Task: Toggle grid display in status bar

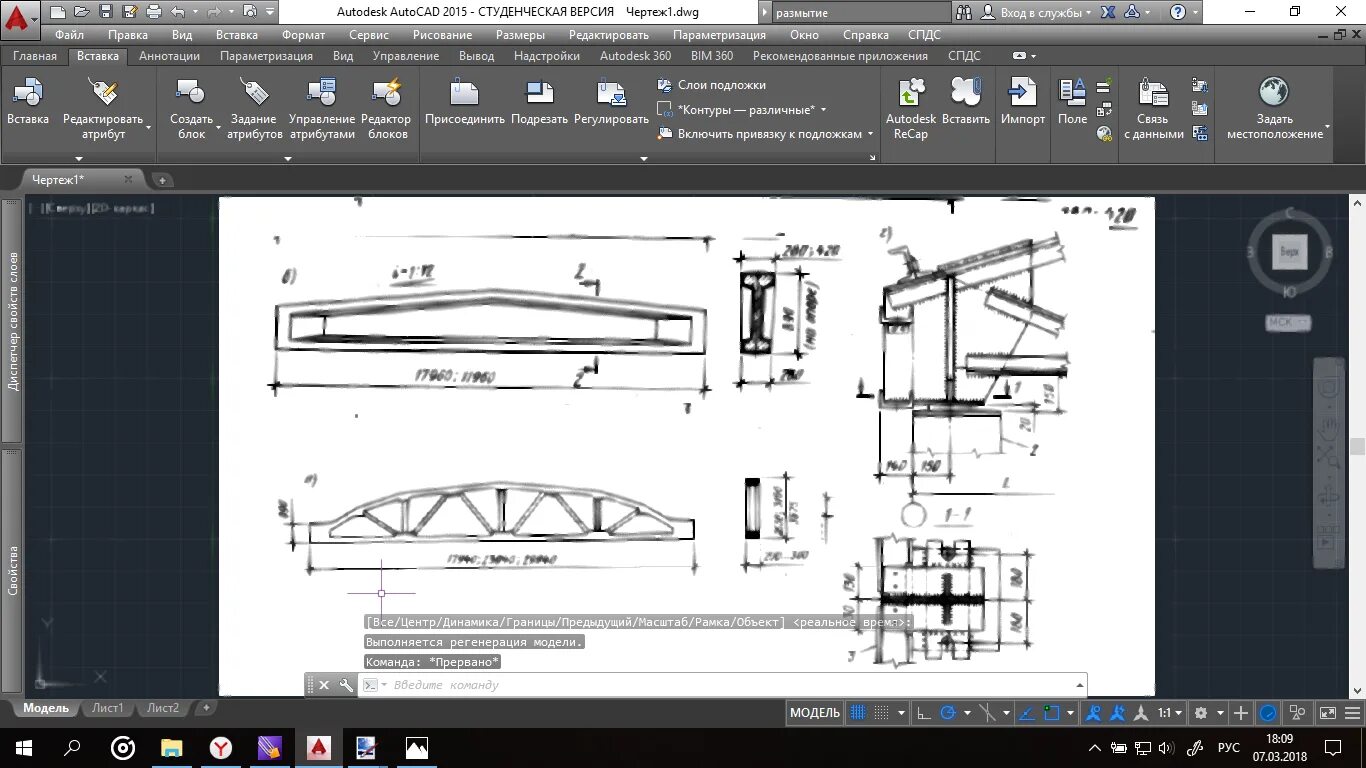Action: tap(858, 713)
